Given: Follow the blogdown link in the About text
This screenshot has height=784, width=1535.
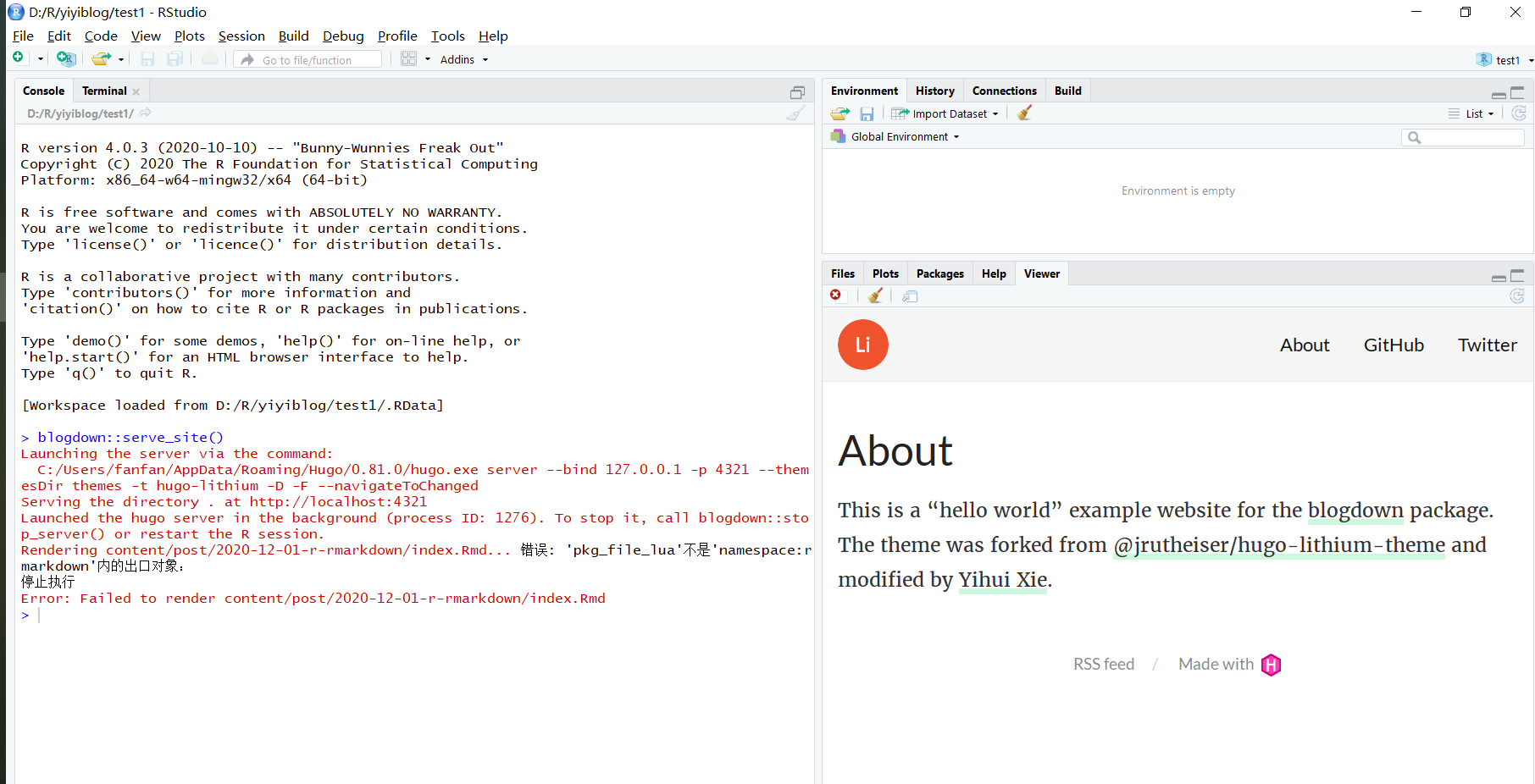Looking at the screenshot, I should click(1355, 511).
